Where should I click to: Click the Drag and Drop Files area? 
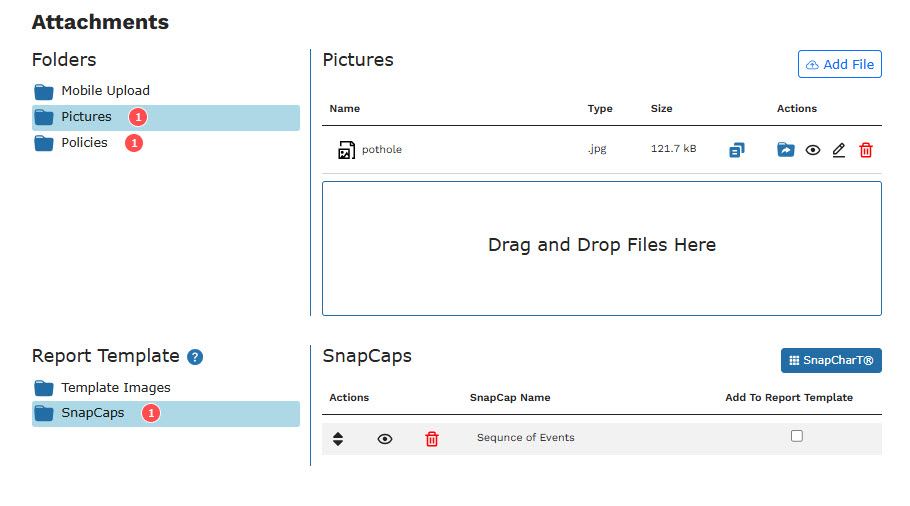[601, 246]
